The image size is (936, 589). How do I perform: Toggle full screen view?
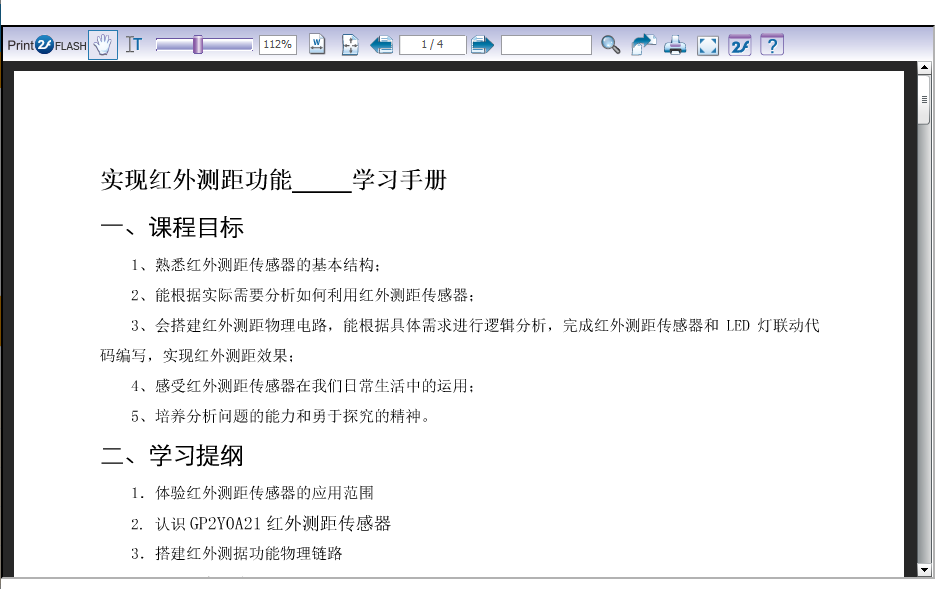coord(708,45)
